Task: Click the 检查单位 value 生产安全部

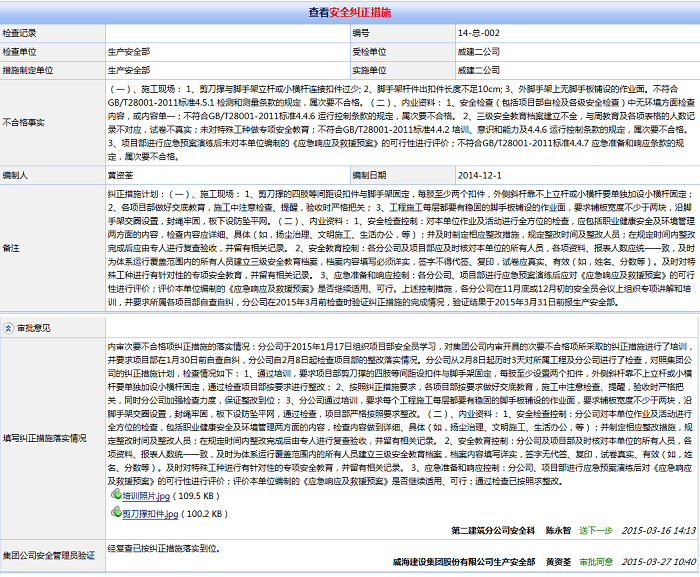Action: coord(129,51)
